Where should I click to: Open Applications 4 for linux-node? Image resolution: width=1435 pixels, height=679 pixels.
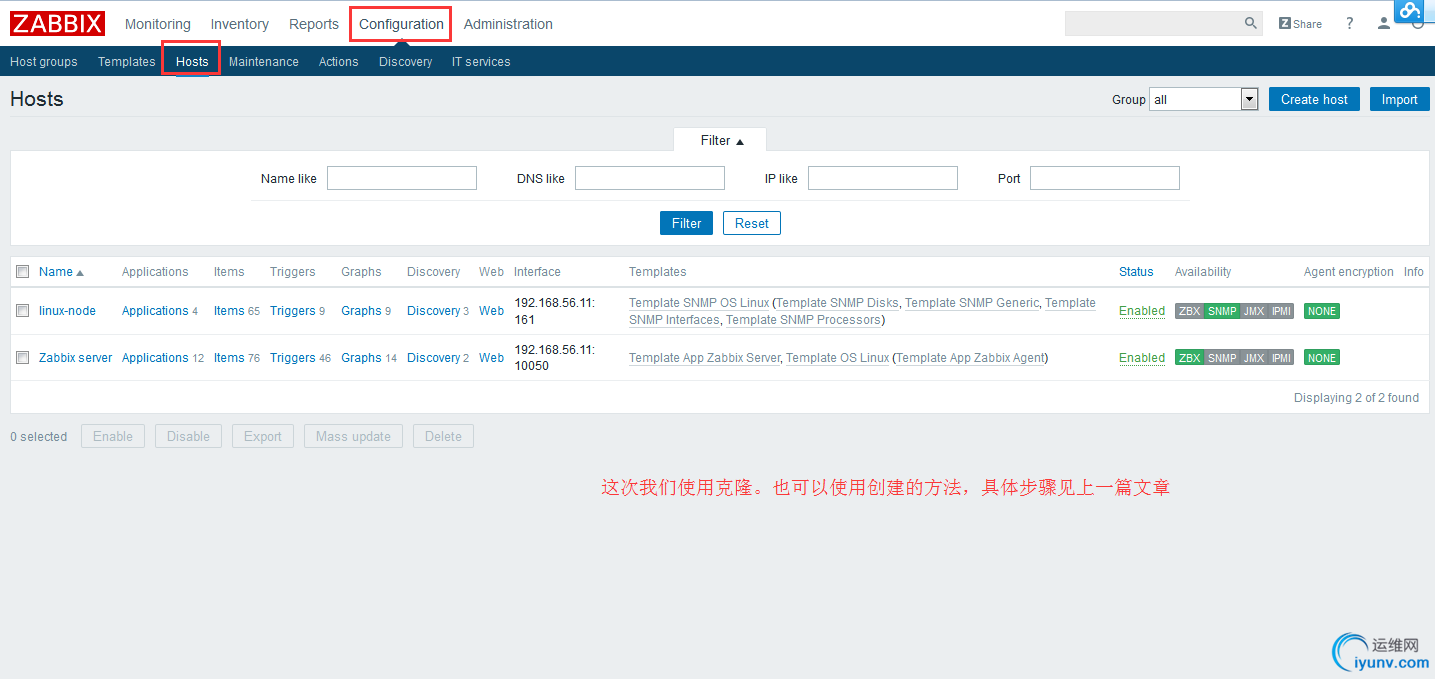[155, 311]
